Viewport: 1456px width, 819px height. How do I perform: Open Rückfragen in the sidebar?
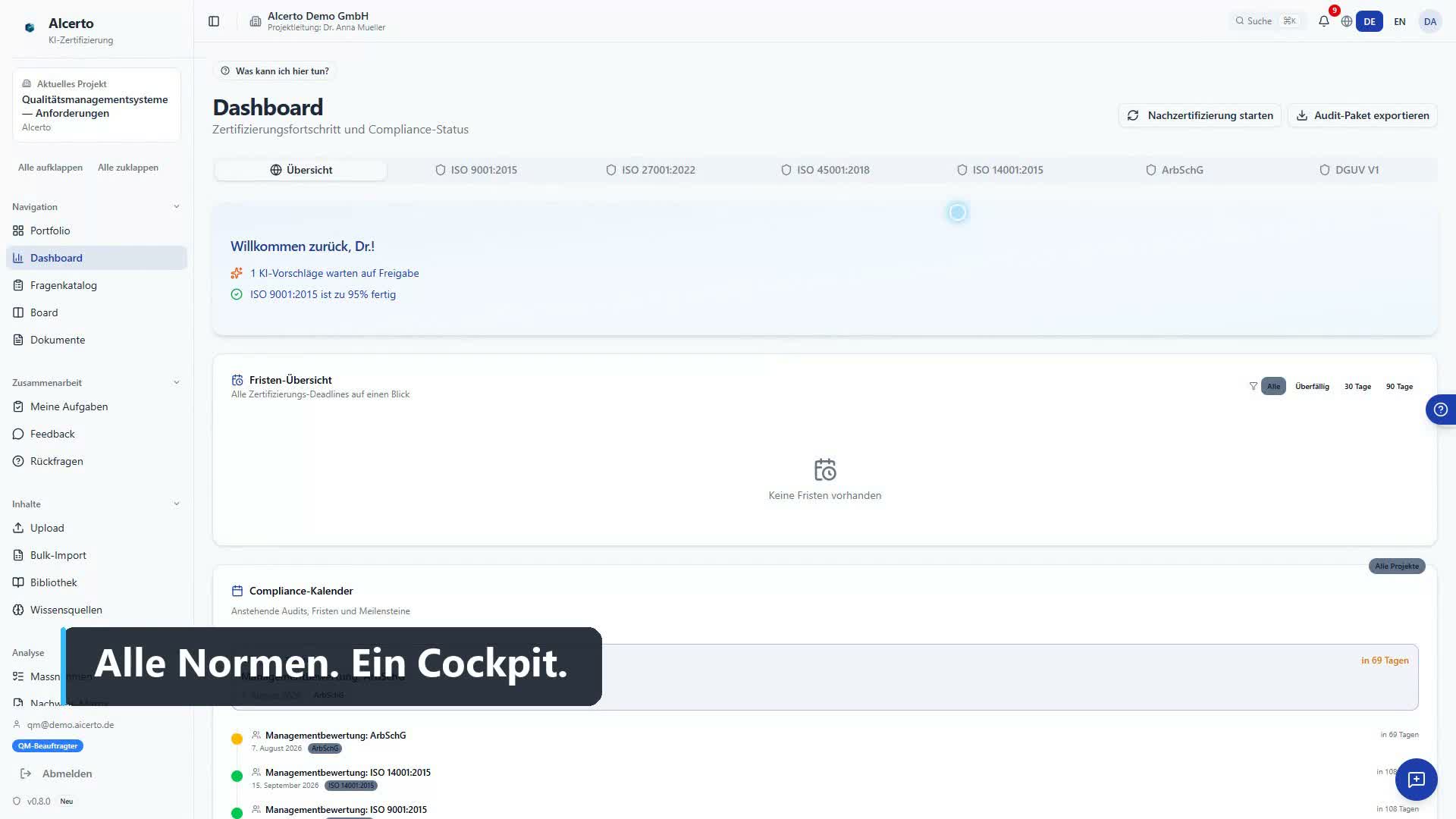tap(96, 461)
